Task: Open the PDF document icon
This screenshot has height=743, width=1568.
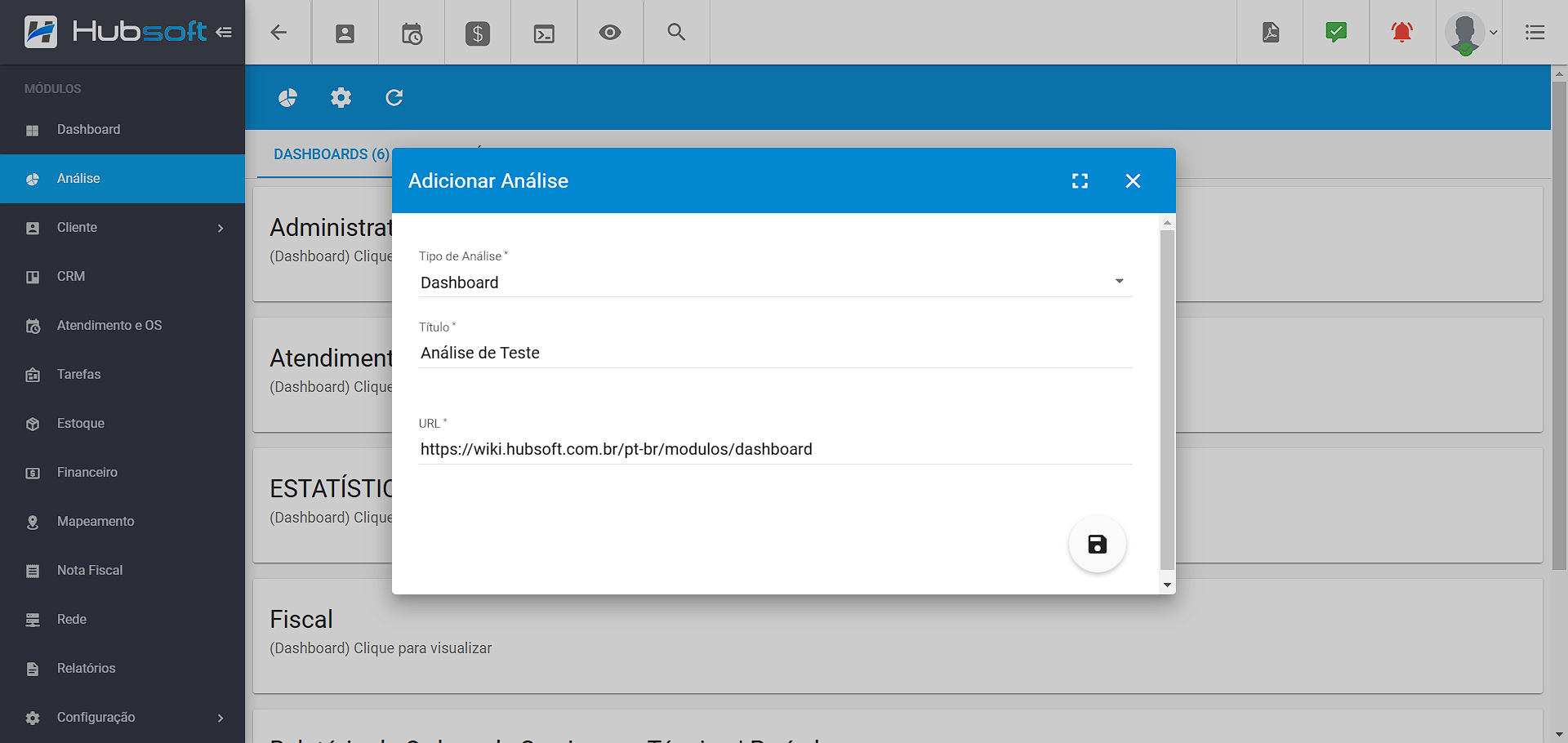Action: click(1271, 33)
